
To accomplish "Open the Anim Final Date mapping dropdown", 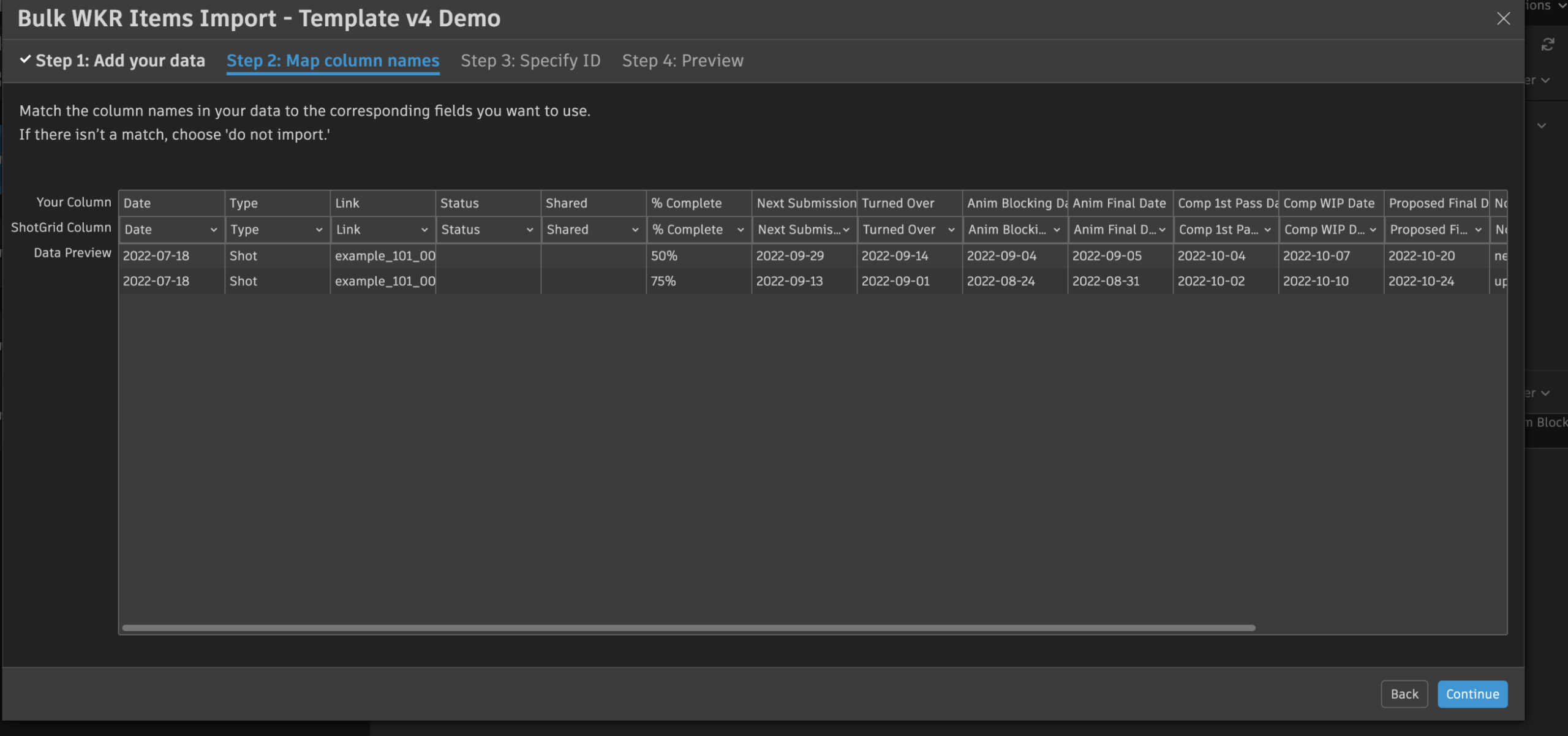I will pos(1120,230).
